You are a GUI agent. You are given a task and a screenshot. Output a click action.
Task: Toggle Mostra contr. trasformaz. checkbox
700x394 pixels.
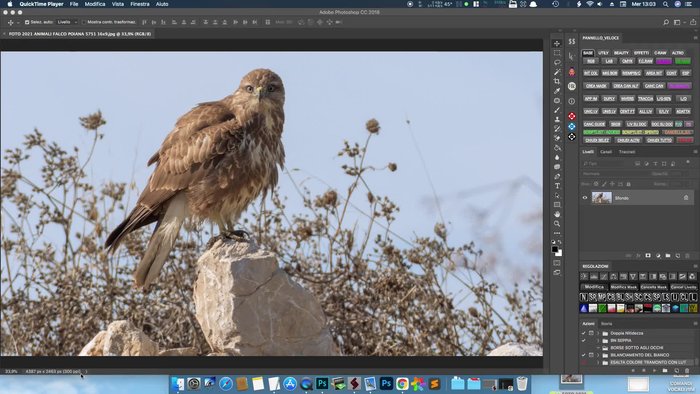83,22
